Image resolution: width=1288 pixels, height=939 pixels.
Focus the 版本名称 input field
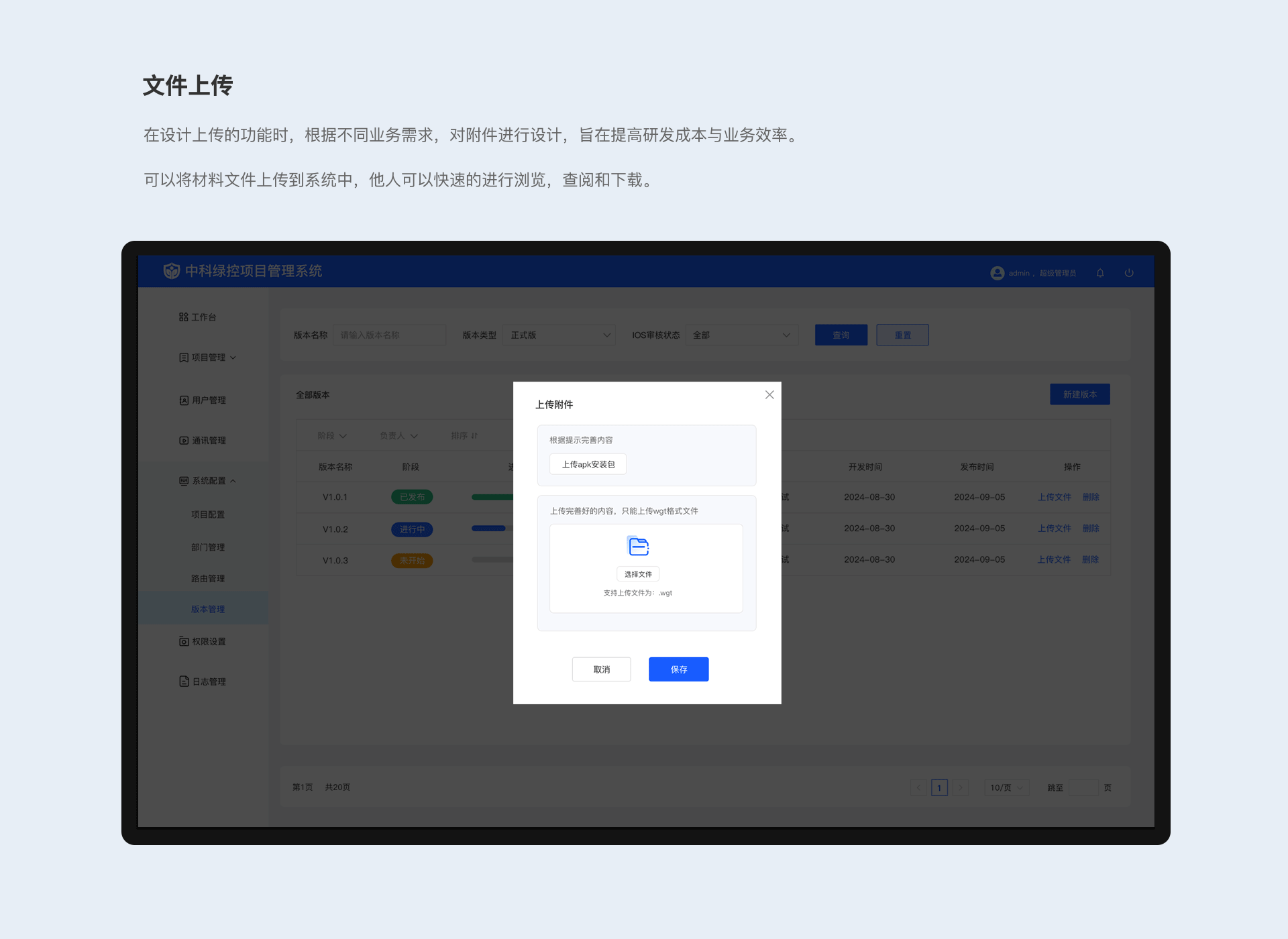click(390, 335)
